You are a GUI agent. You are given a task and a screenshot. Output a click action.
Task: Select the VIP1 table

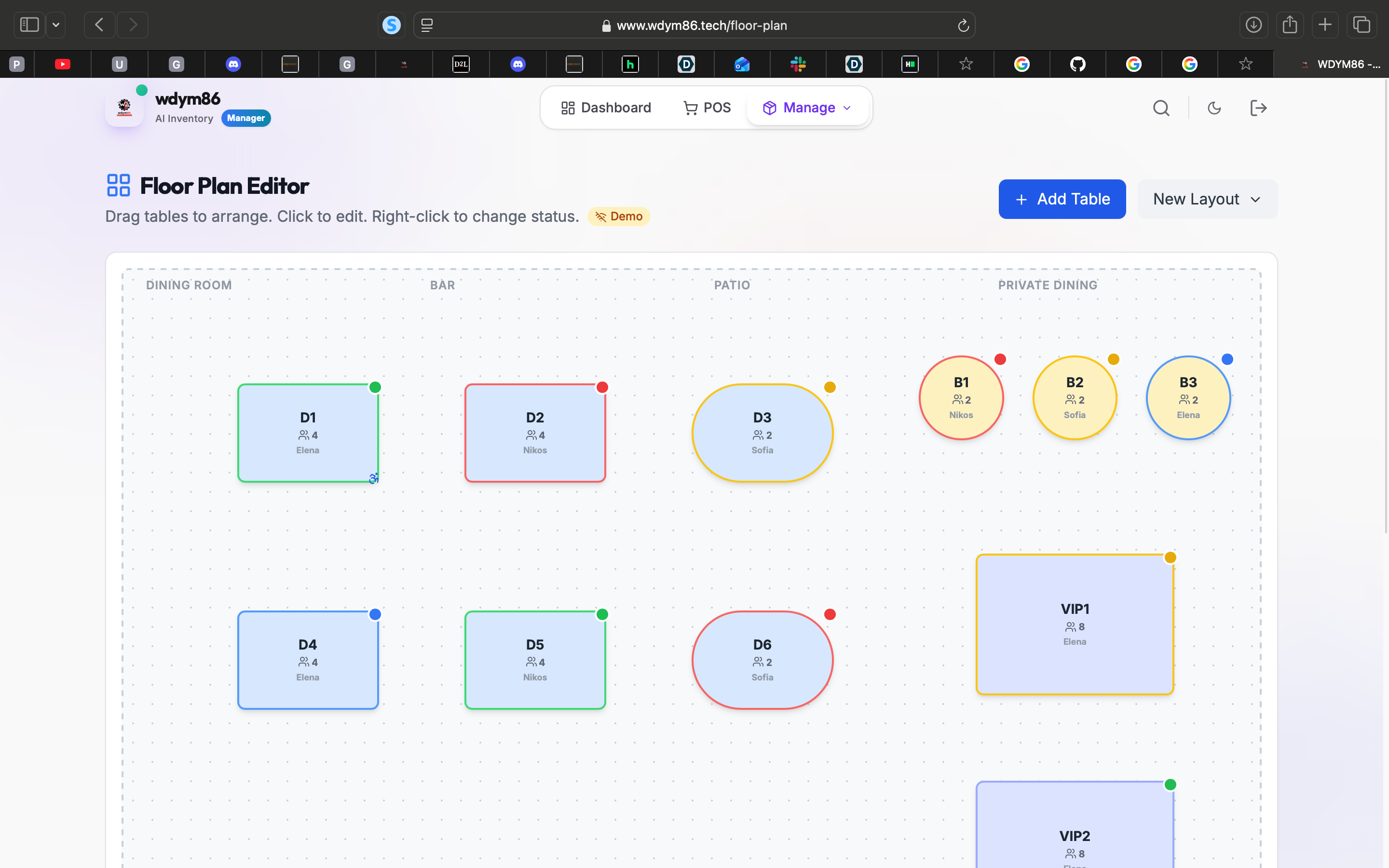pyautogui.click(x=1075, y=624)
